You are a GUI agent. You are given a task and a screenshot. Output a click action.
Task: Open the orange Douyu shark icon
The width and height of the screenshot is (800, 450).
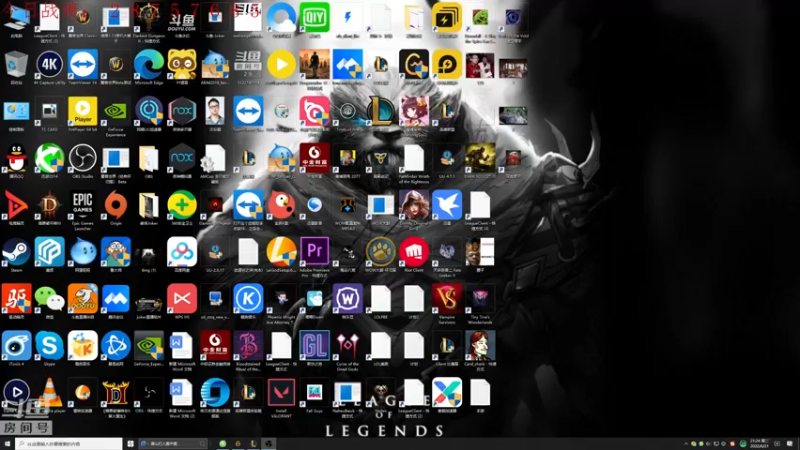[83, 299]
